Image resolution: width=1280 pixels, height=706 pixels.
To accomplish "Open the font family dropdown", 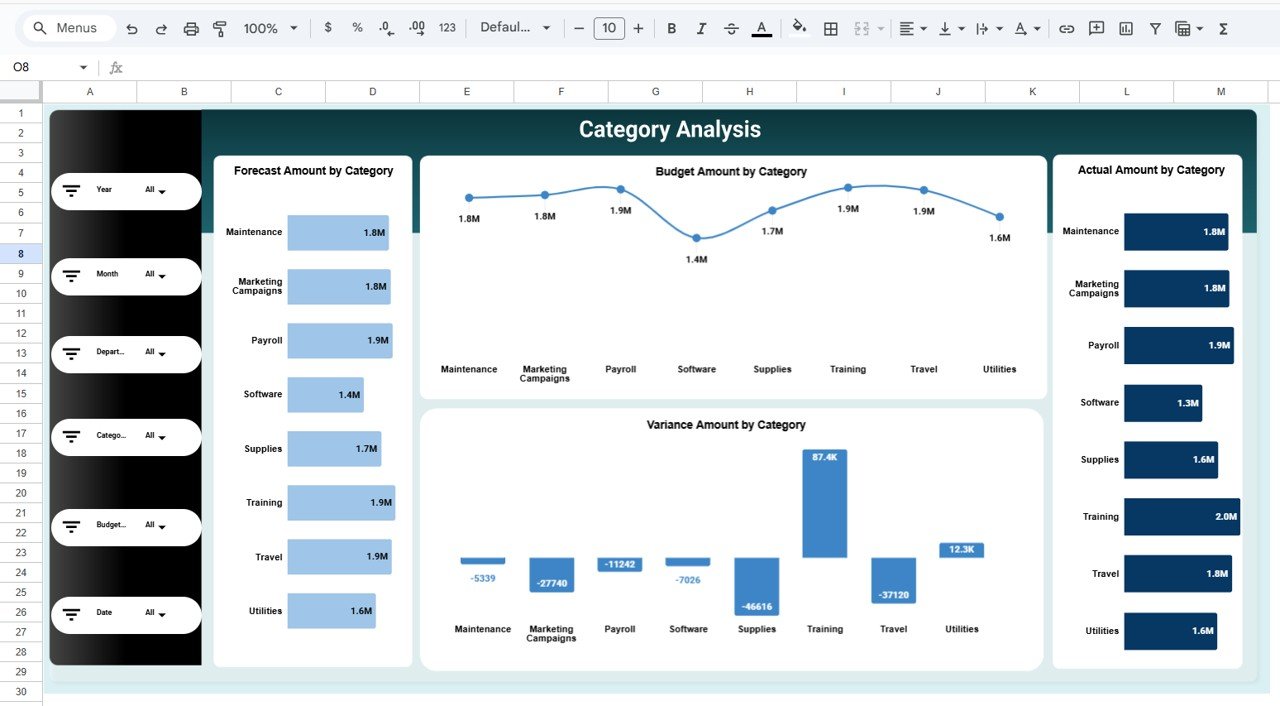I will point(515,28).
